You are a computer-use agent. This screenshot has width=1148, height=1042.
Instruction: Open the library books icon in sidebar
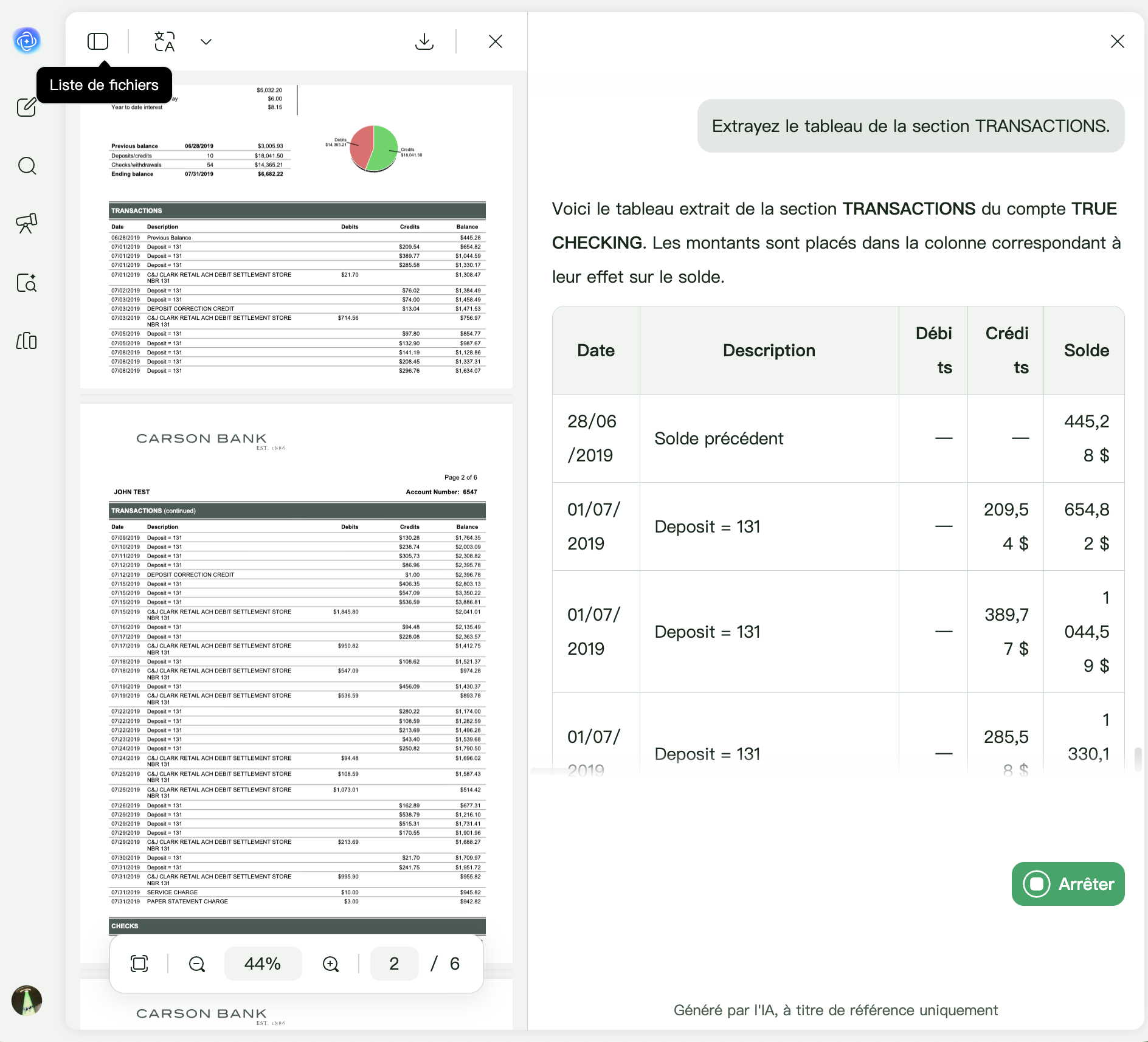coord(27,341)
